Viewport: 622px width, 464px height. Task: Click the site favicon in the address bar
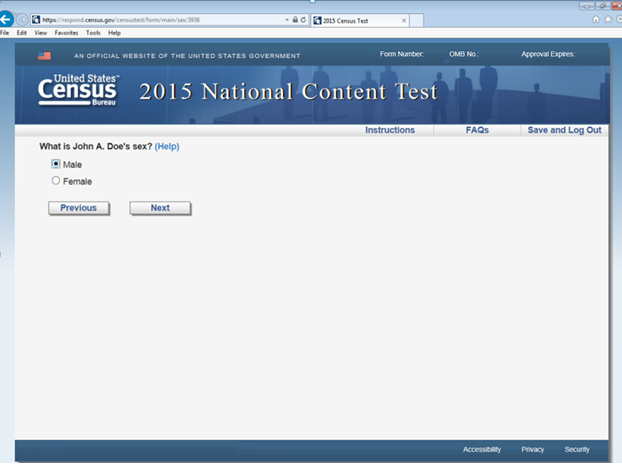pos(36,19)
